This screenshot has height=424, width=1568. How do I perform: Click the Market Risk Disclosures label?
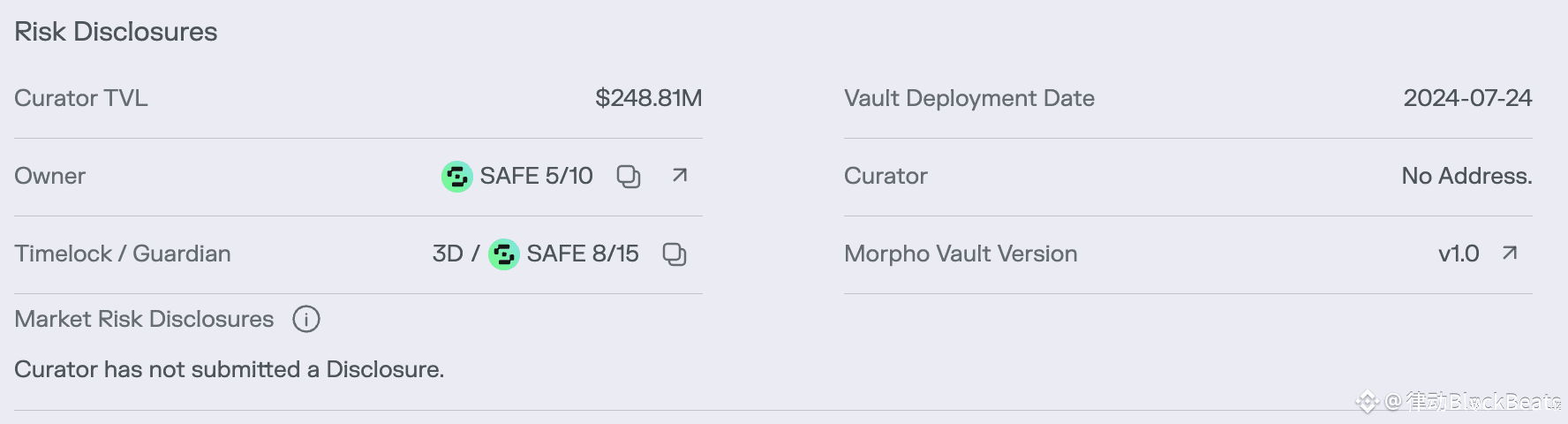click(144, 319)
